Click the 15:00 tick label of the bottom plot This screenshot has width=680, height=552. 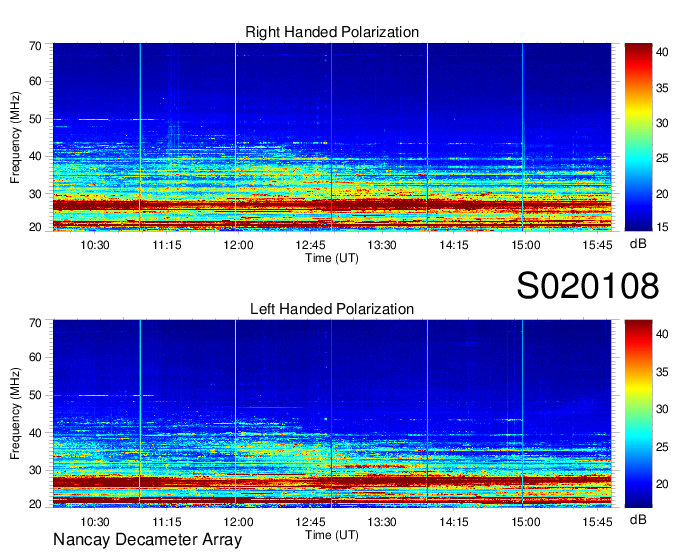[526, 522]
